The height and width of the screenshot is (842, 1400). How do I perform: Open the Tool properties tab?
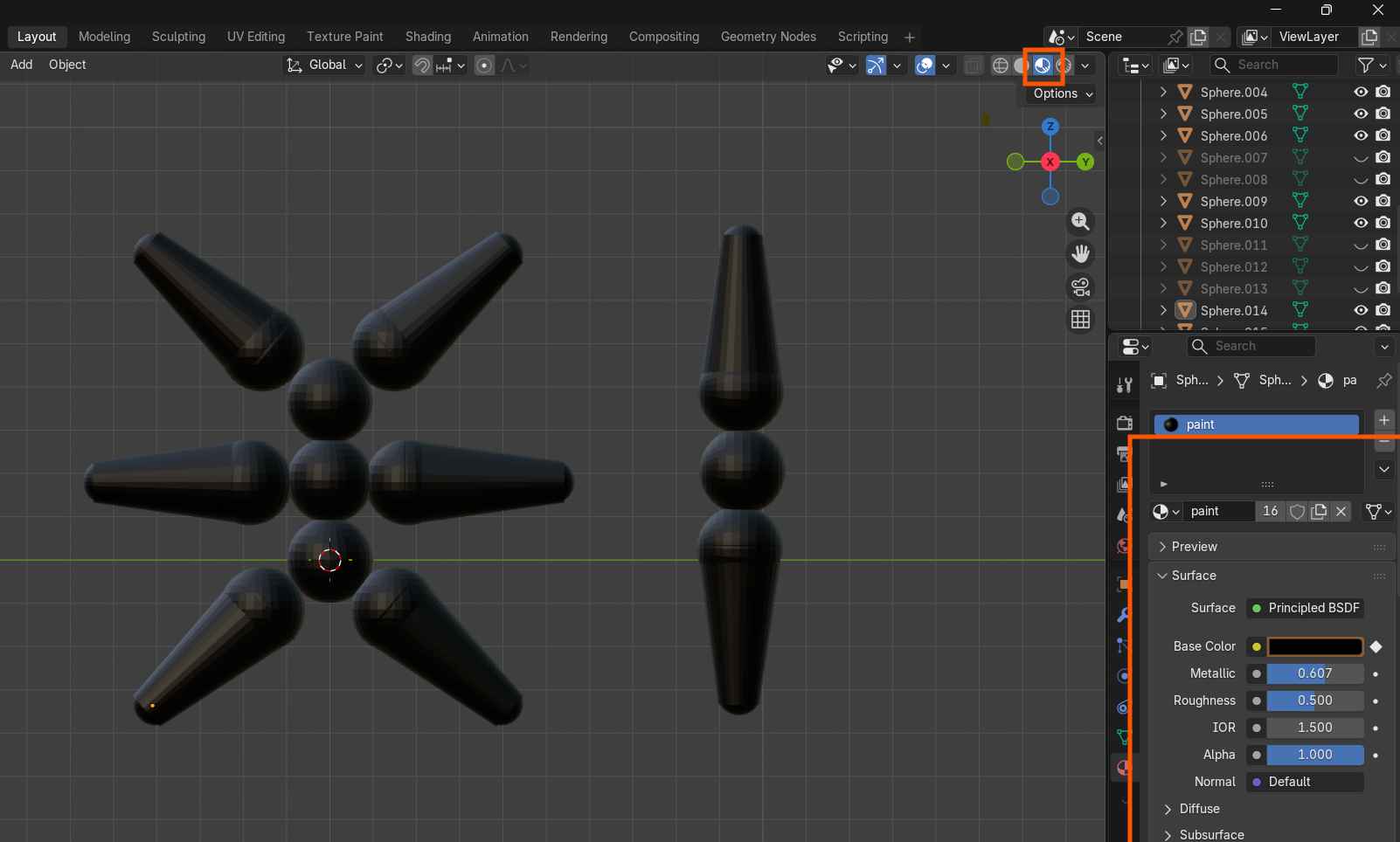coord(1124,385)
